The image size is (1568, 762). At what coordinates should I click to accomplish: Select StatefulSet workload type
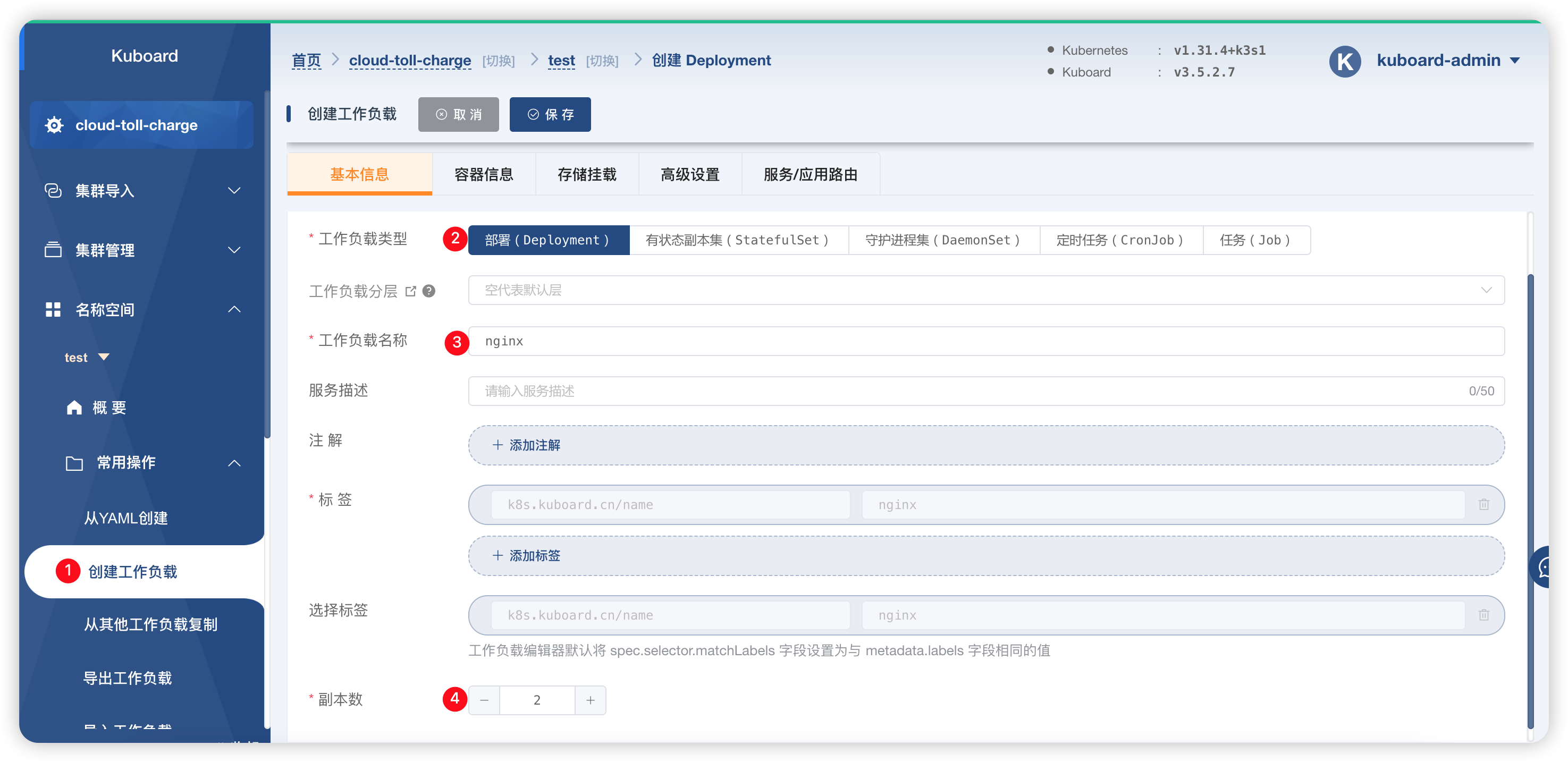pos(738,240)
